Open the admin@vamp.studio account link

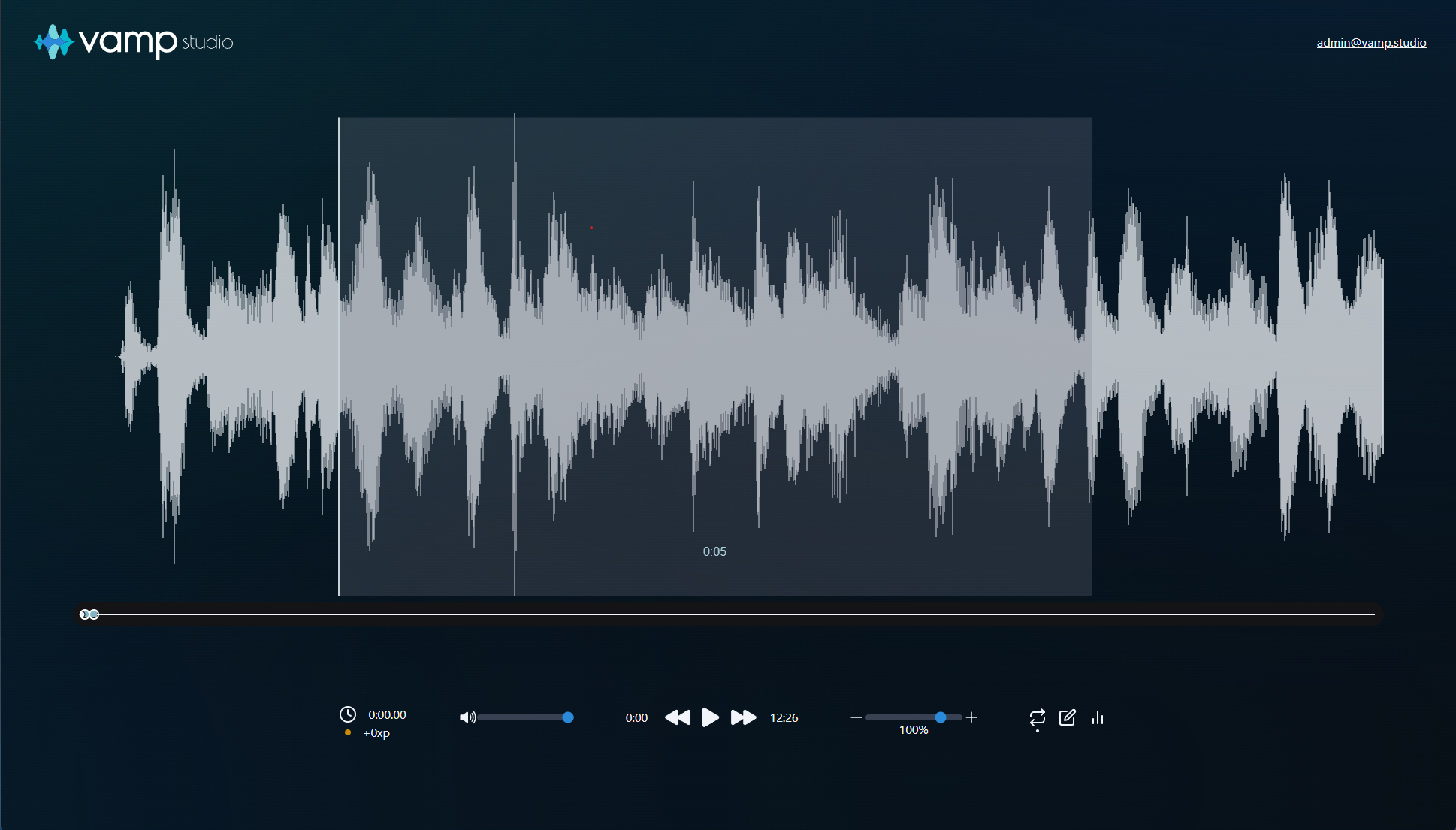coord(1370,42)
